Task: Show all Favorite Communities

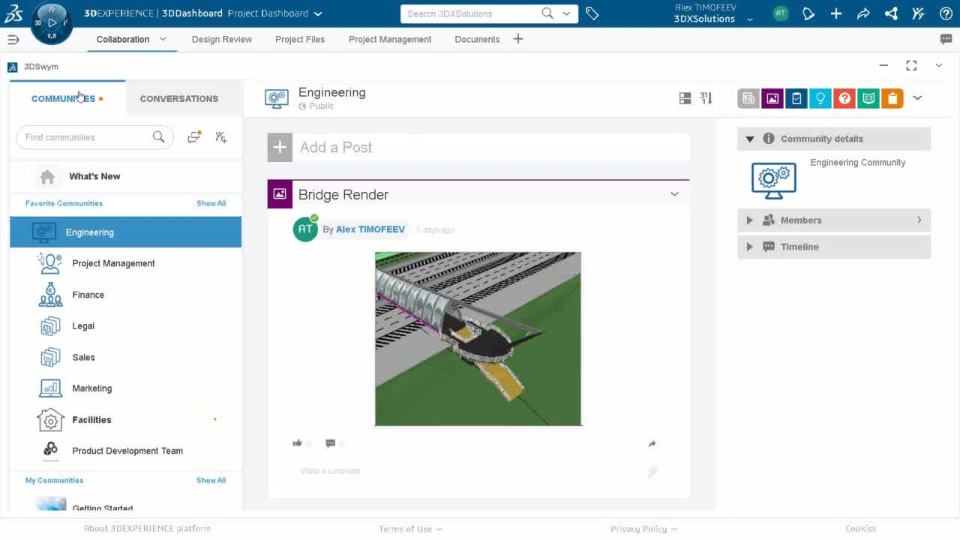Action: pos(211,203)
